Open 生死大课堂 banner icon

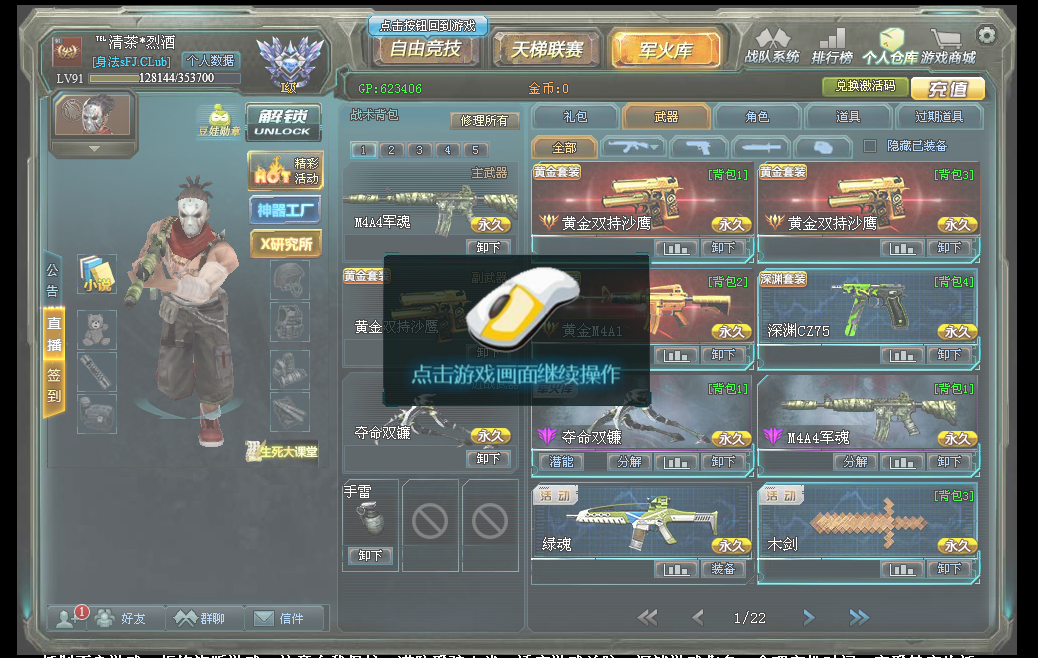(282, 451)
